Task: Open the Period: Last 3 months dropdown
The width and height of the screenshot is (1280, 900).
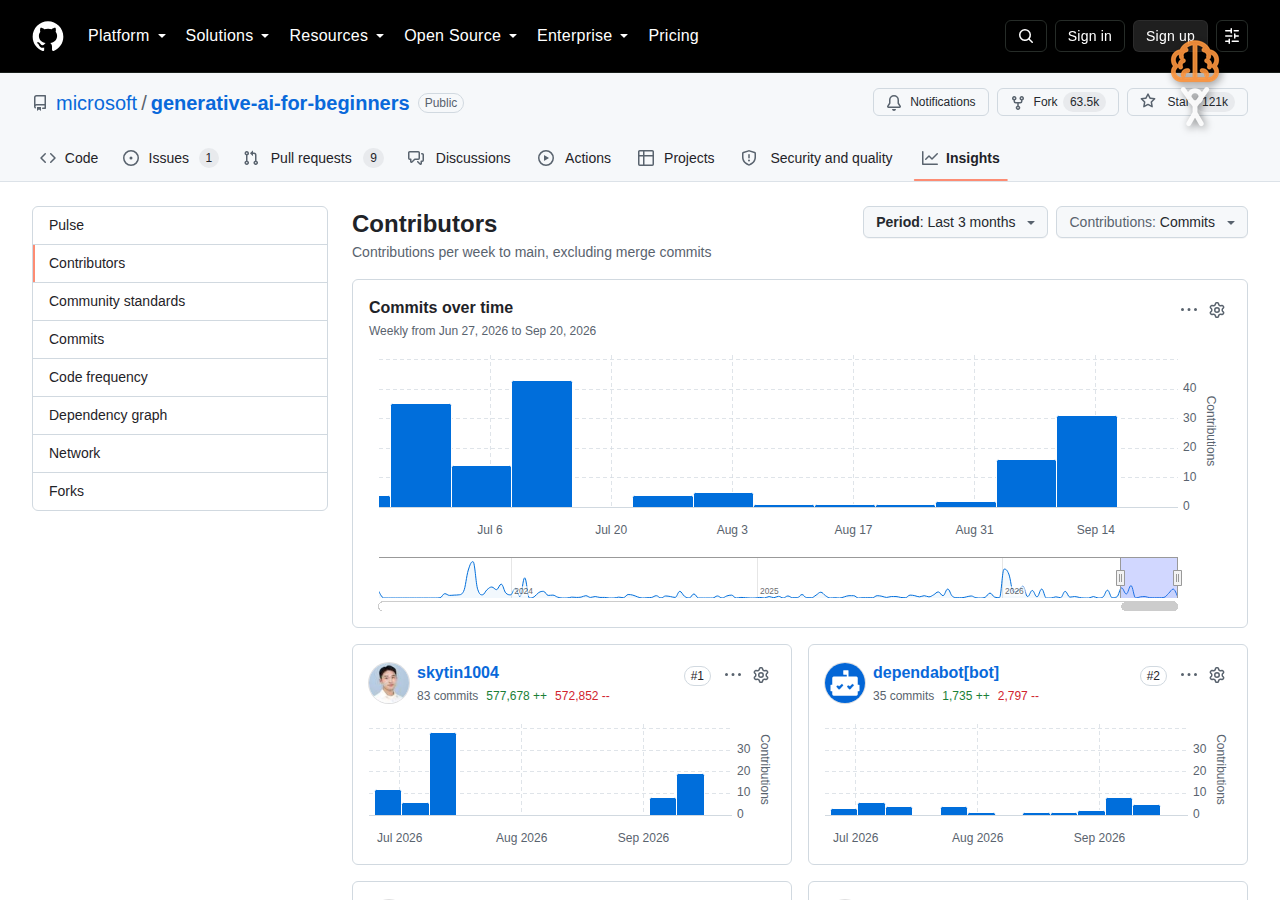Action: 955,222
